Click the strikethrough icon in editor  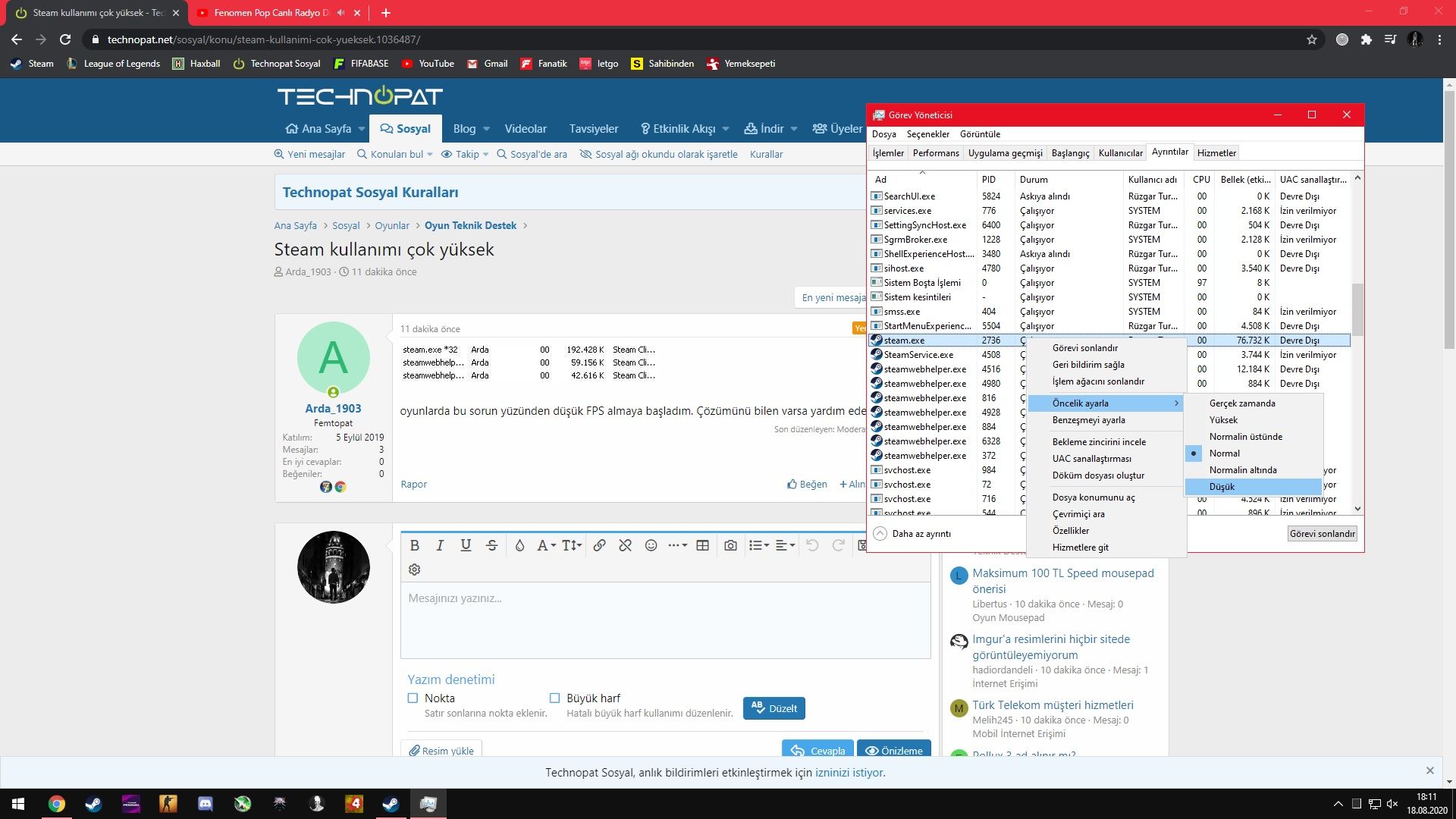point(491,545)
